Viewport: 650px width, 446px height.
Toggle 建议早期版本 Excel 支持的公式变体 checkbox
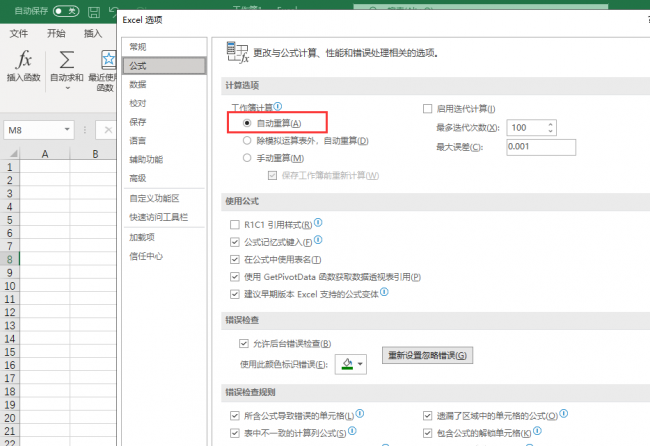click(235, 294)
